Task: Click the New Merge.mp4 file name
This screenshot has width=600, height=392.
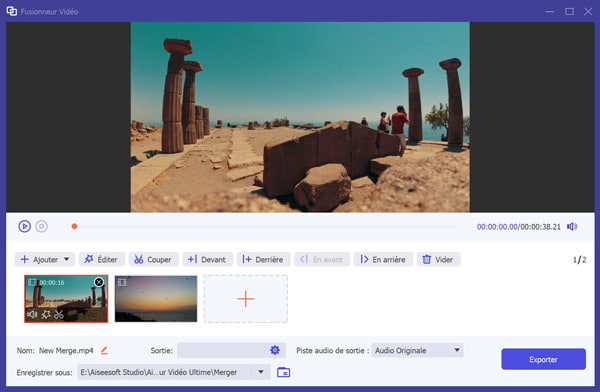Action: click(x=66, y=350)
